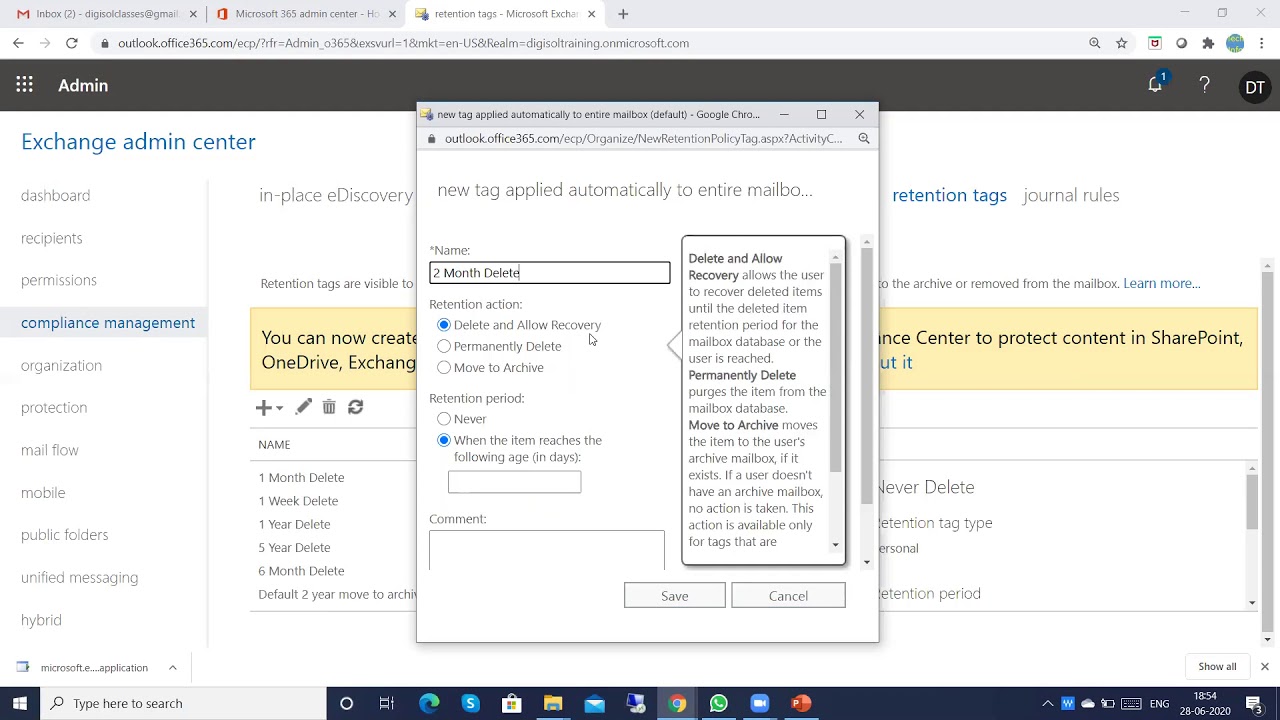Image resolution: width=1280 pixels, height=720 pixels.
Task: Open Exchange admin center heading link
Action: 138,142
